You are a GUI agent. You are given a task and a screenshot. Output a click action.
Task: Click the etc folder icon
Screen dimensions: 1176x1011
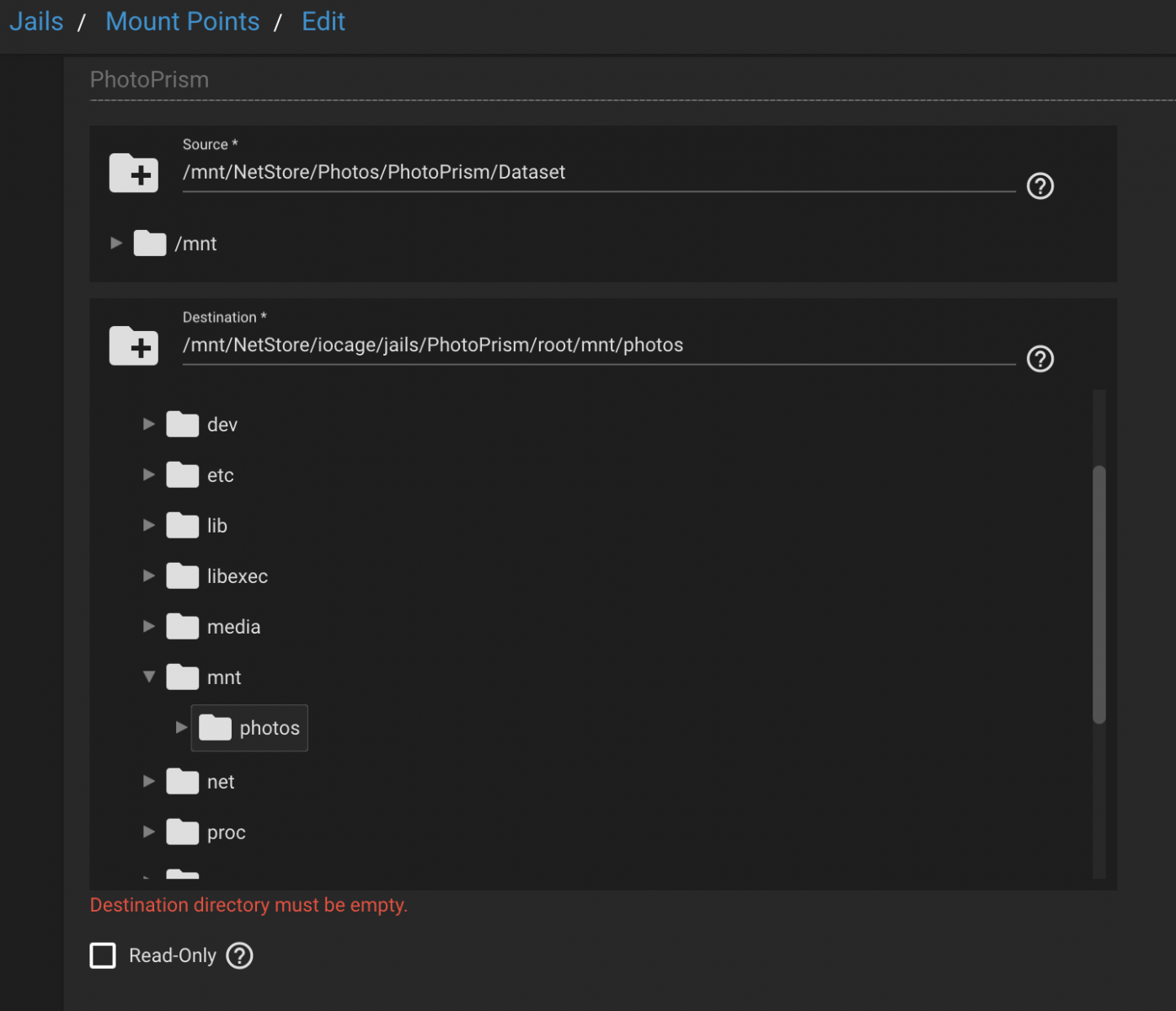182,475
